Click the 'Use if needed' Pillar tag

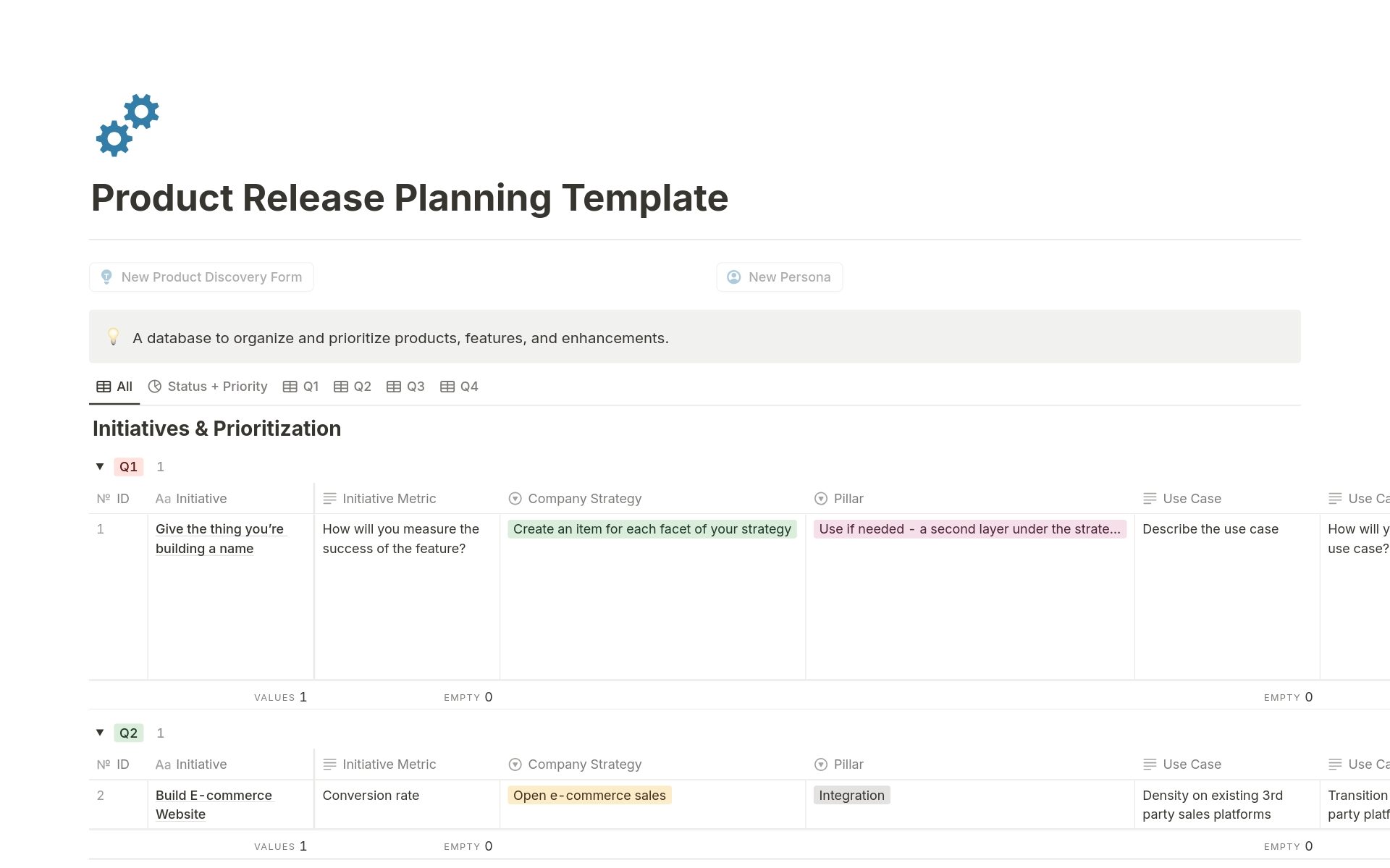coord(969,529)
